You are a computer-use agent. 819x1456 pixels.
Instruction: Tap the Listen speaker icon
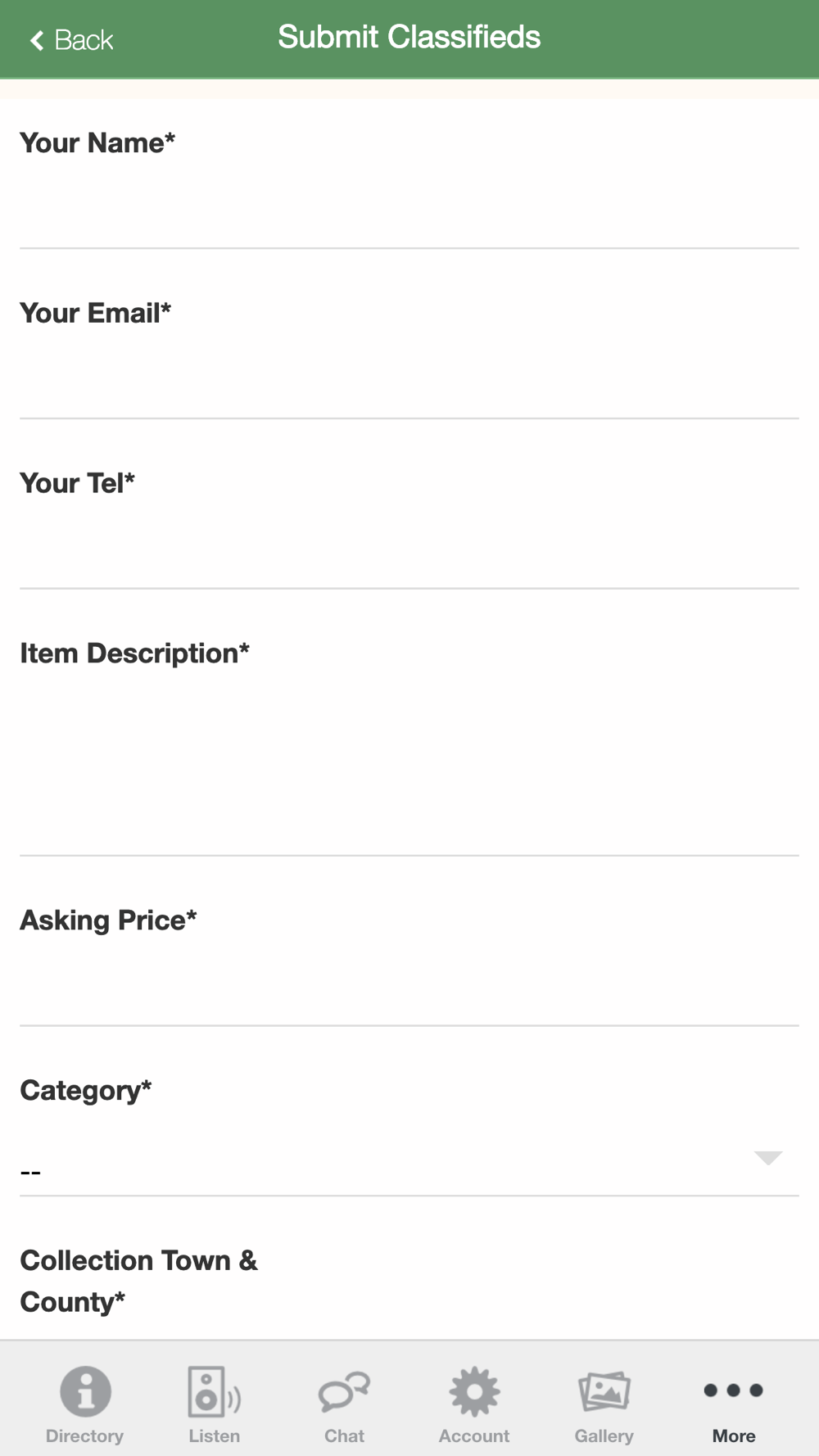point(214,1390)
